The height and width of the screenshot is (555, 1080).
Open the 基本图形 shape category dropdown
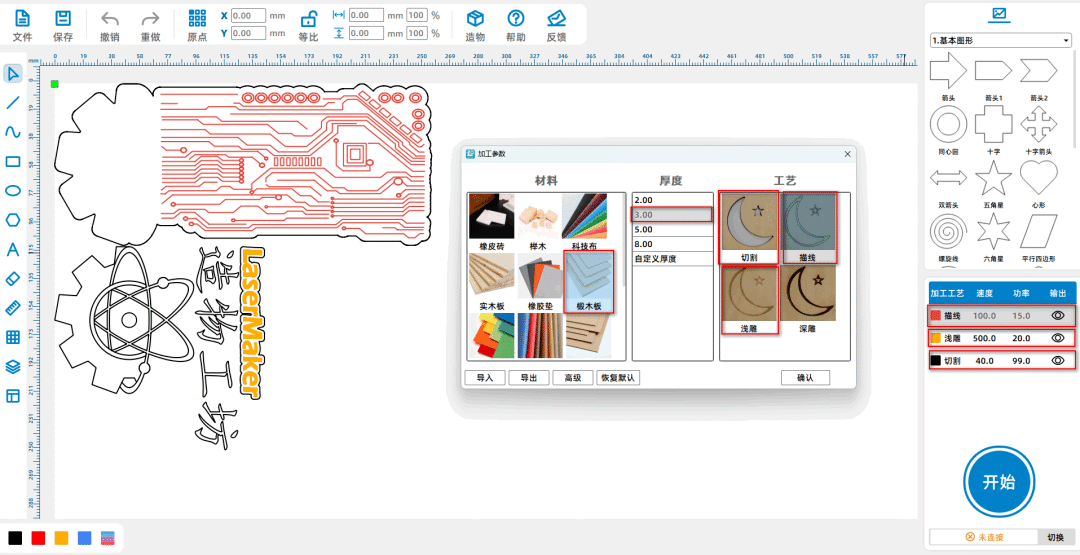click(999, 41)
